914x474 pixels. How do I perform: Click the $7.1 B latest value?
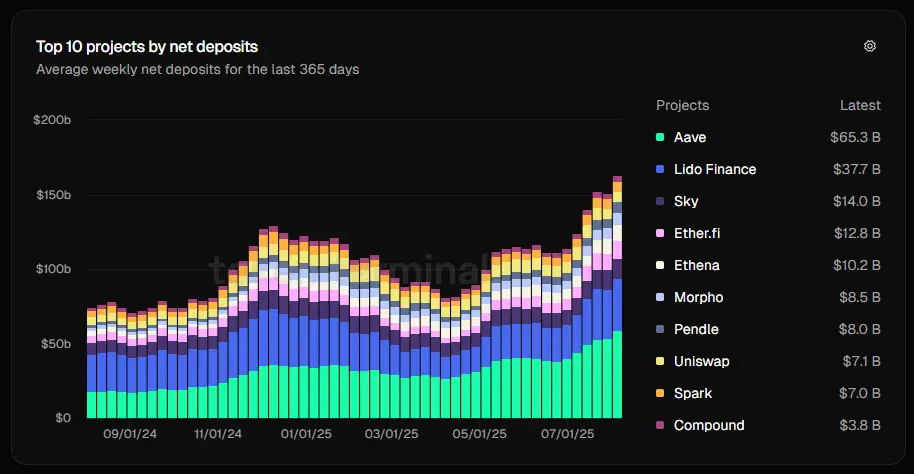point(862,361)
